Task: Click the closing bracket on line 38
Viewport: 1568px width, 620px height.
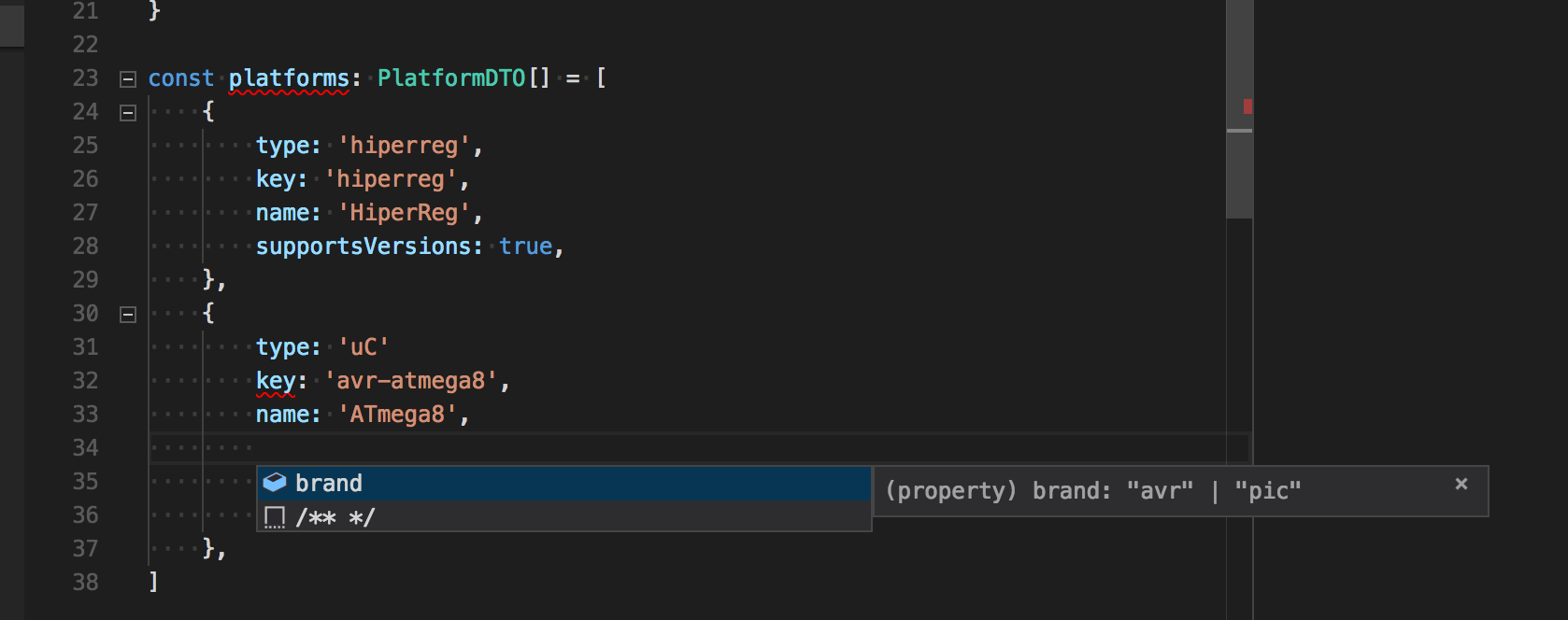Action: (x=154, y=583)
